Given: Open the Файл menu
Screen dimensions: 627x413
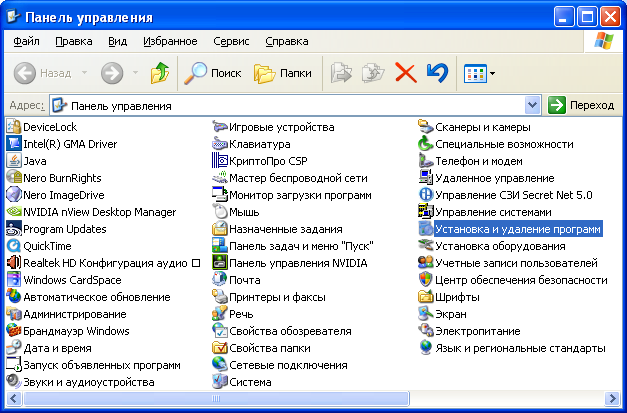Looking at the screenshot, I should click(x=26, y=41).
